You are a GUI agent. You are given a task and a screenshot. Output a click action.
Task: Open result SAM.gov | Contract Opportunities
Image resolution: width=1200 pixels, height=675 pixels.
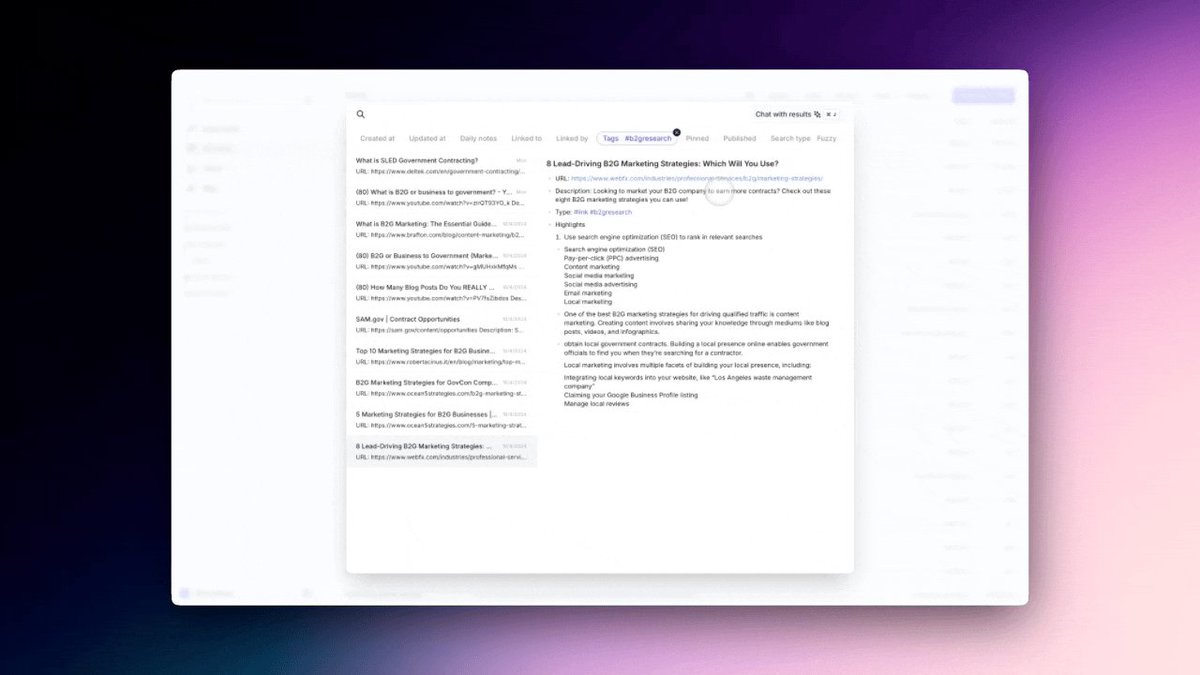click(x=441, y=324)
